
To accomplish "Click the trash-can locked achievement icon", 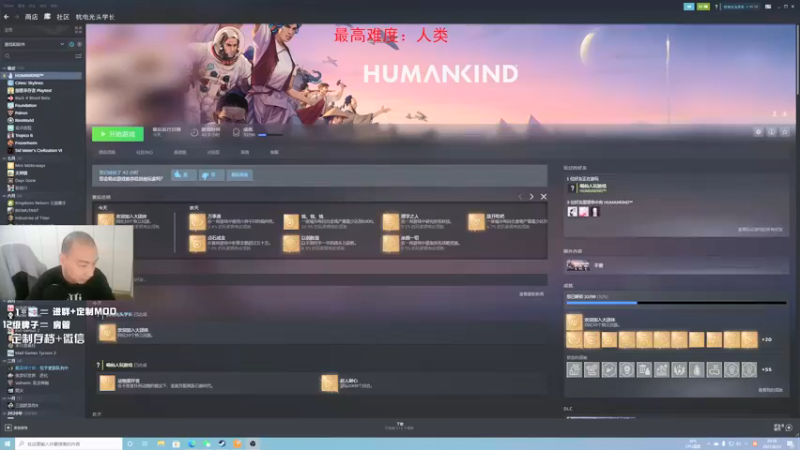I will 644,370.
